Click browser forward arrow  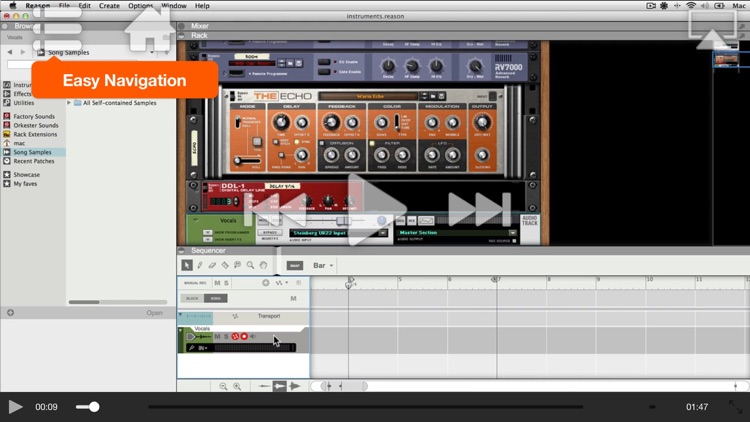coord(22,52)
